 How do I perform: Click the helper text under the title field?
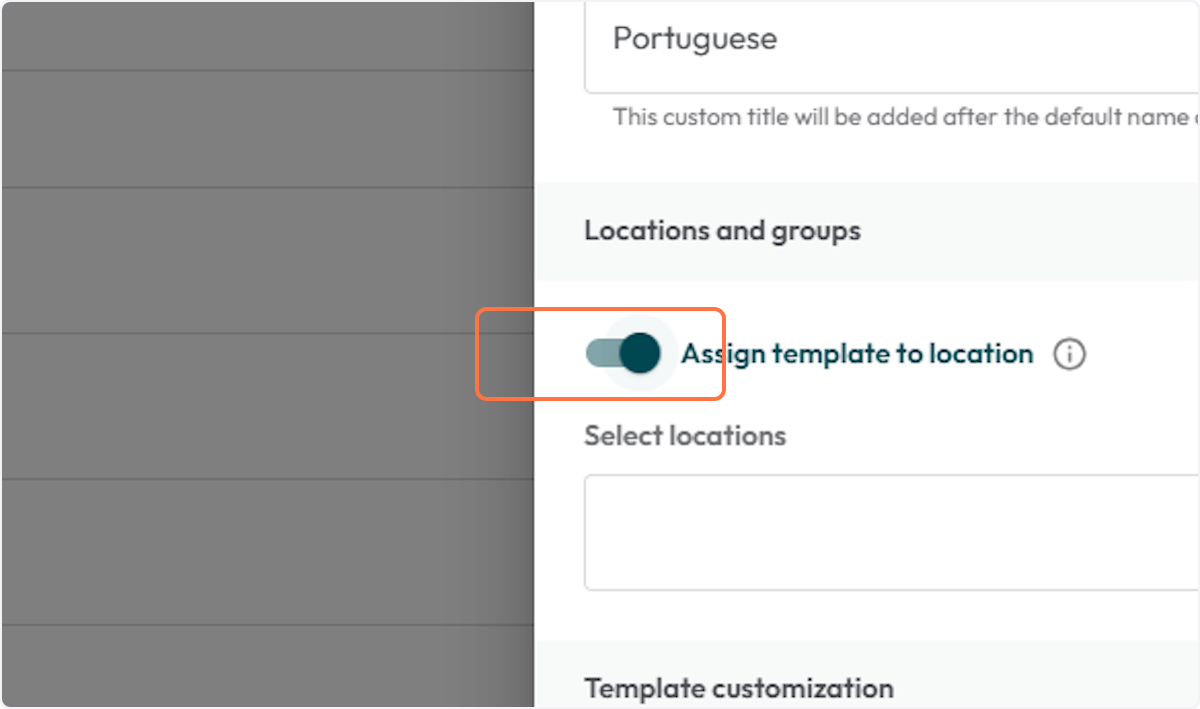(900, 116)
